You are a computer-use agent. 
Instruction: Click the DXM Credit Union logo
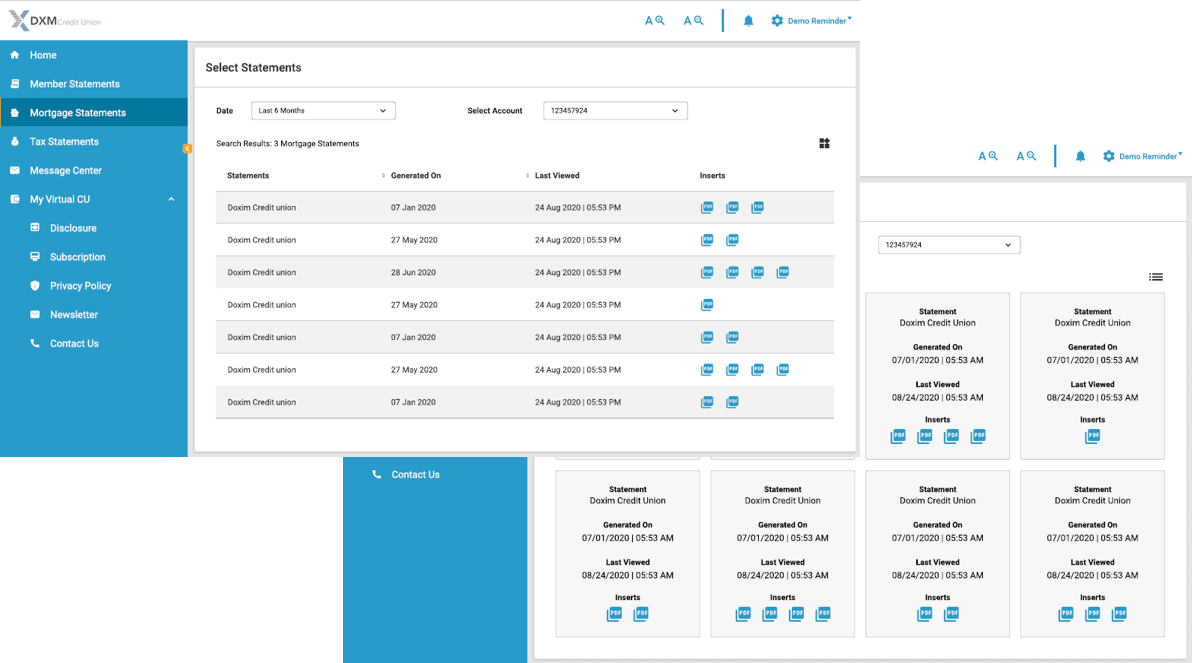55,21
